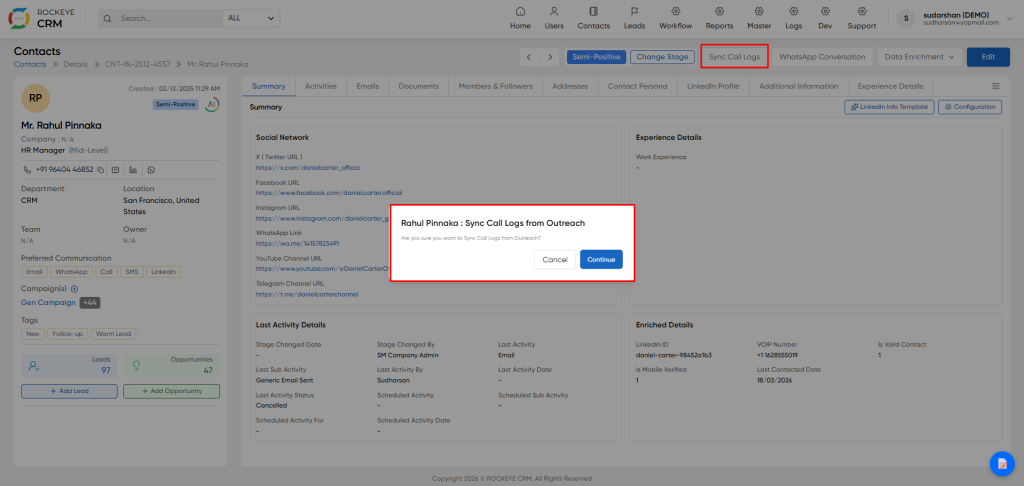
Task: Open the Contacts navigation item
Action: point(593,18)
